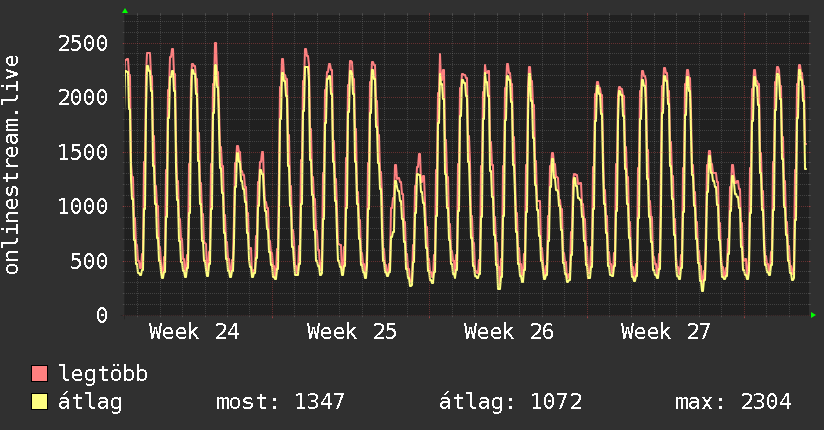Click the green arrow atop y-axis
The width and height of the screenshot is (824, 430).
pos(125,11)
